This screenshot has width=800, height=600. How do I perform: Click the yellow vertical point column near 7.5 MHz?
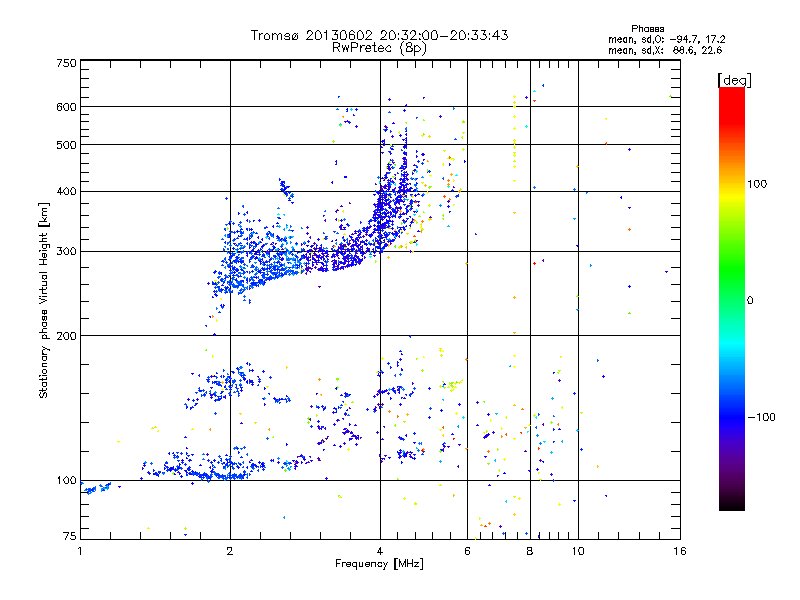[x=514, y=138]
